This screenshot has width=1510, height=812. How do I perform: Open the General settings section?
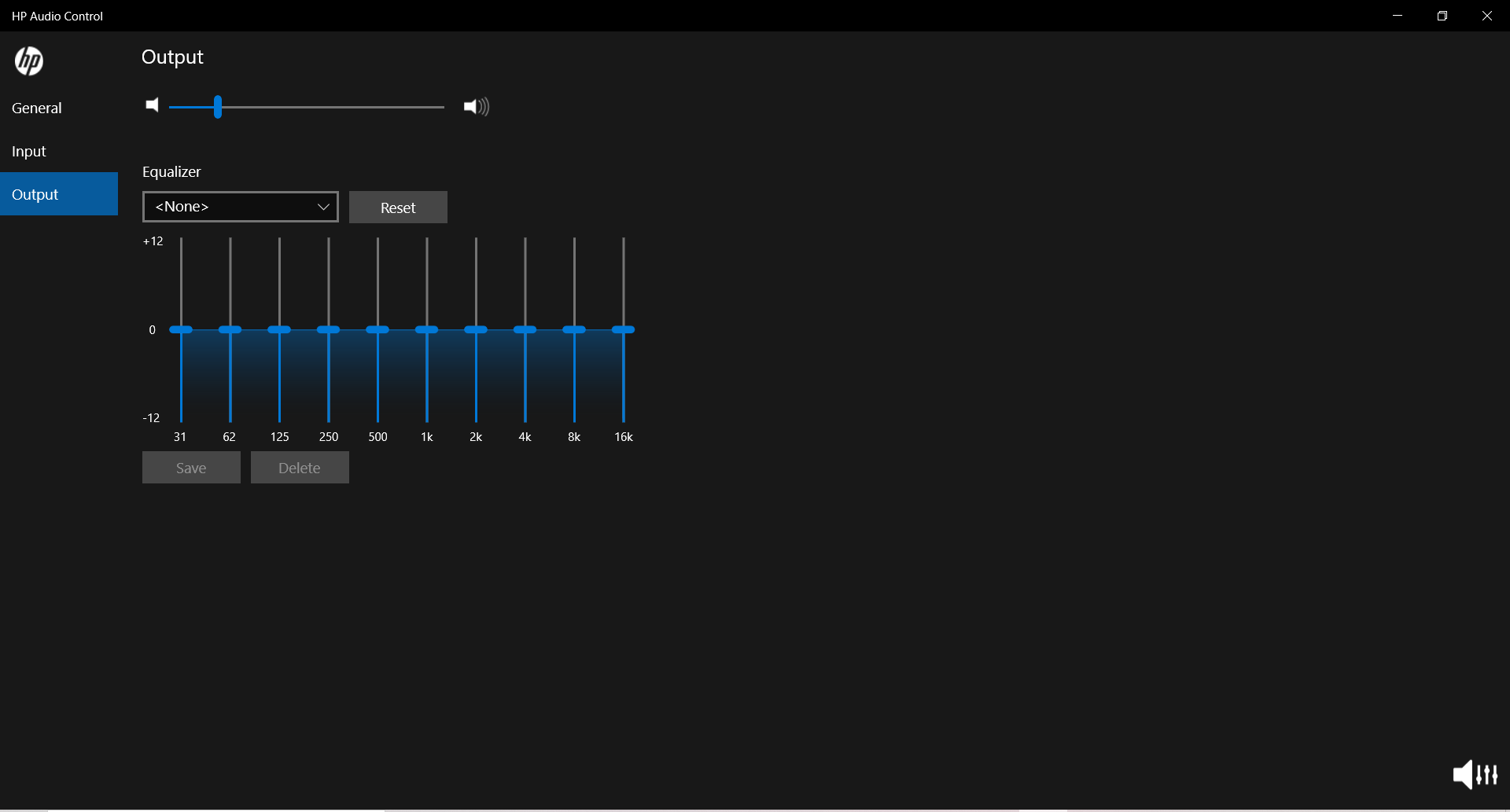(36, 108)
